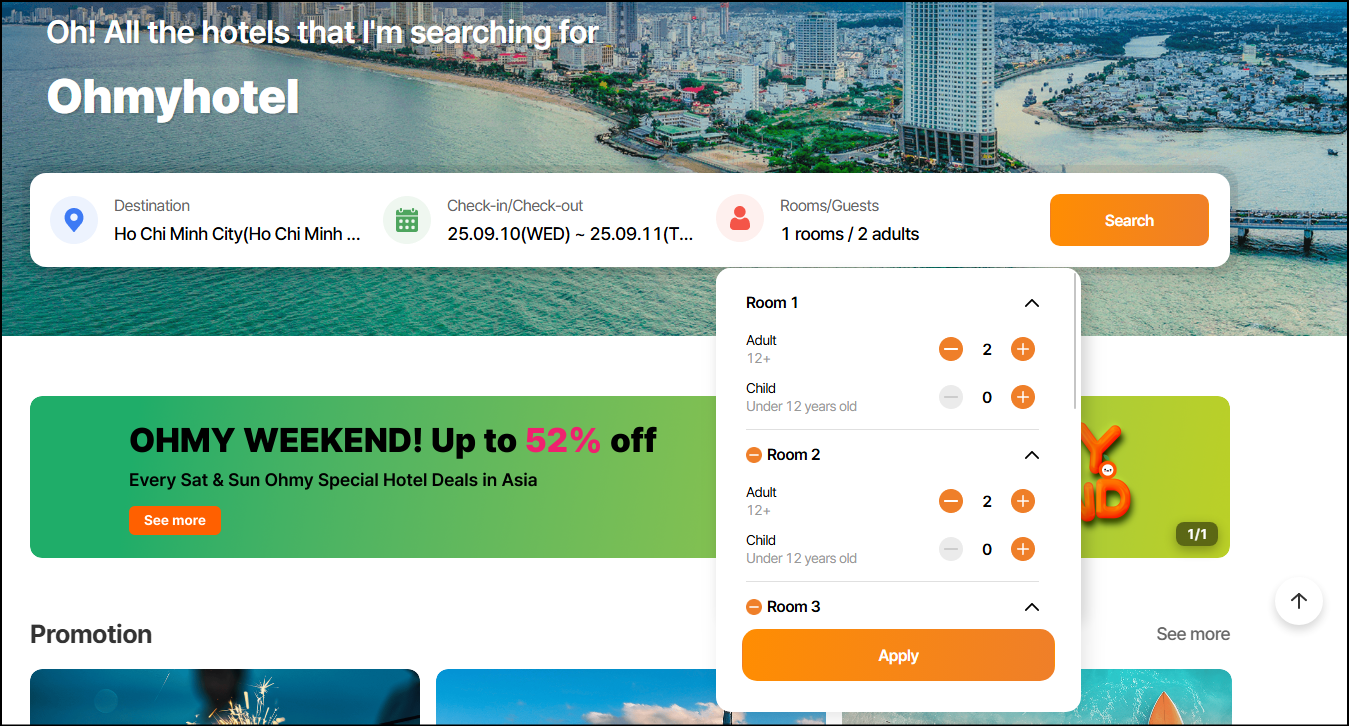Remove Room 2 with minus icon
The width and height of the screenshot is (1349, 726).
(754, 455)
